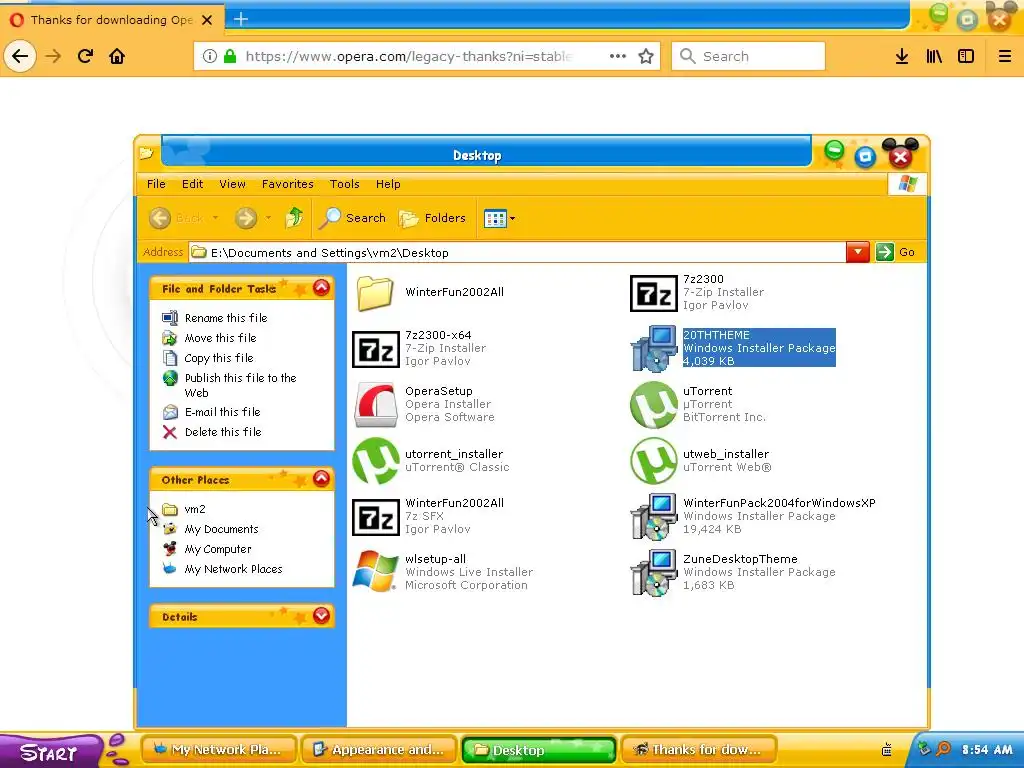The image size is (1024, 768).
Task: Click the browser Search box
Action: pyautogui.click(x=748, y=56)
